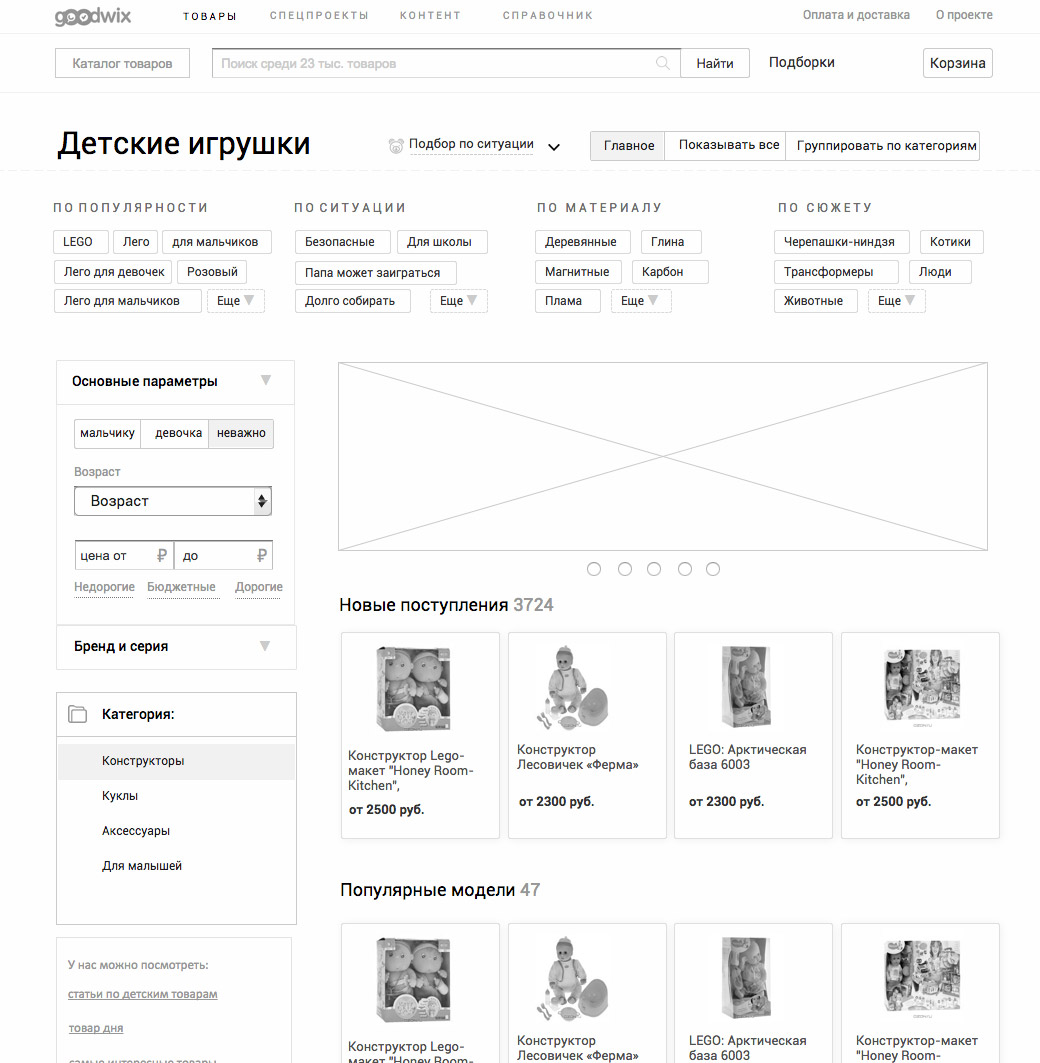Click the folder icon beside Категория
Screen dimensions: 1040x1063
[x=78, y=714]
